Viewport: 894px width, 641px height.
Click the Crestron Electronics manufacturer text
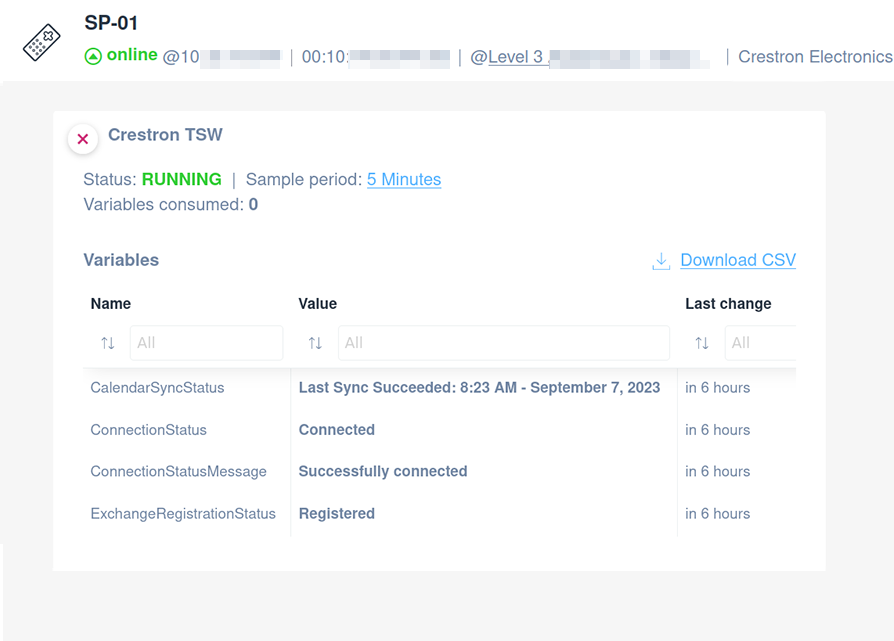coord(815,57)
